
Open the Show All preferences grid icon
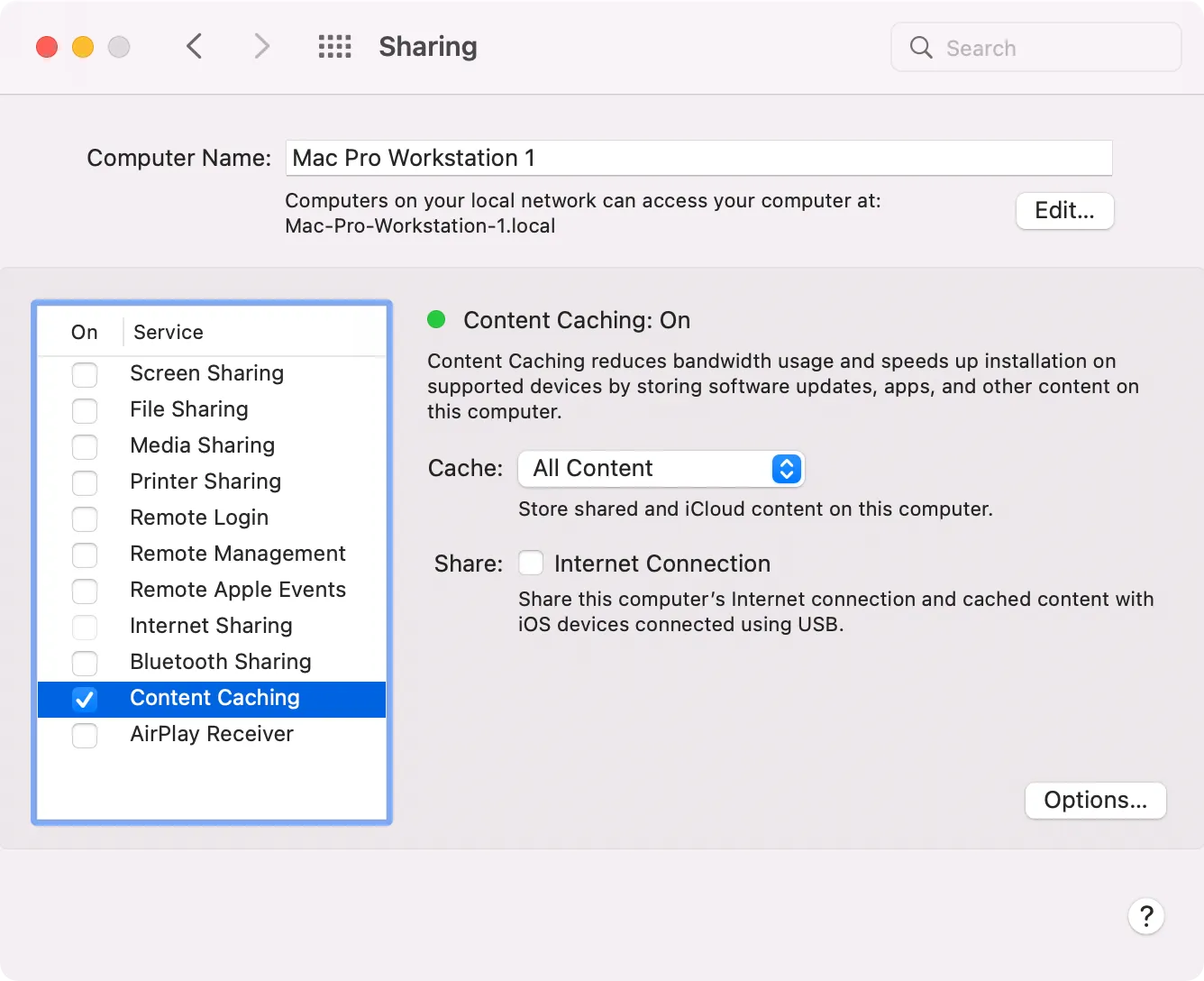(334, 46)
